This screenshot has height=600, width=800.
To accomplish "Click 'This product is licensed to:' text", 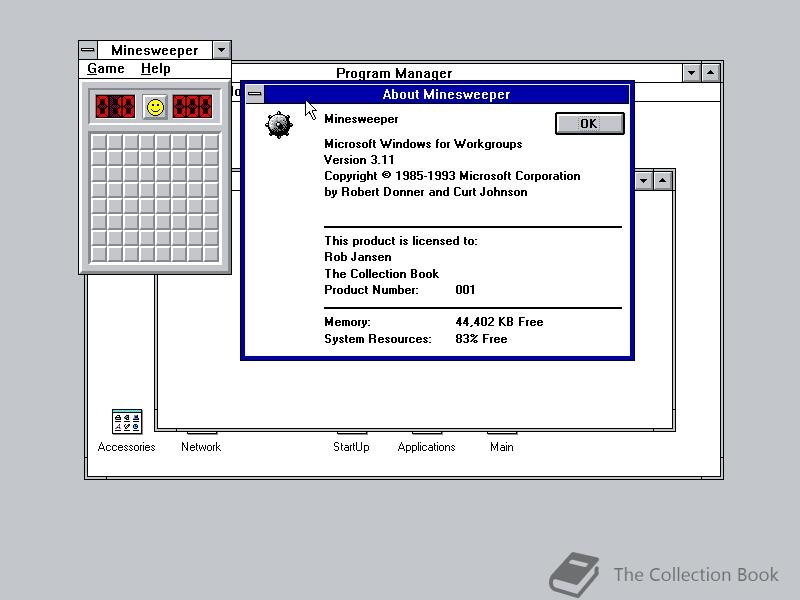I will pos(401,241).
